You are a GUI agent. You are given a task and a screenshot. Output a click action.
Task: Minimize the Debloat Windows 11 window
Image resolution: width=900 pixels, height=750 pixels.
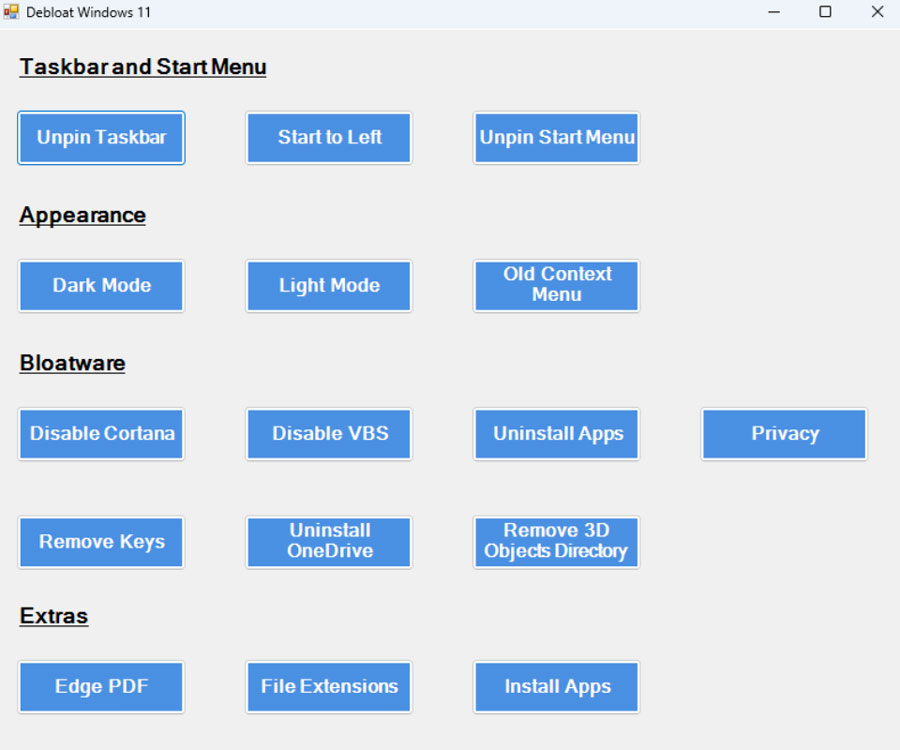click(774, 12)
